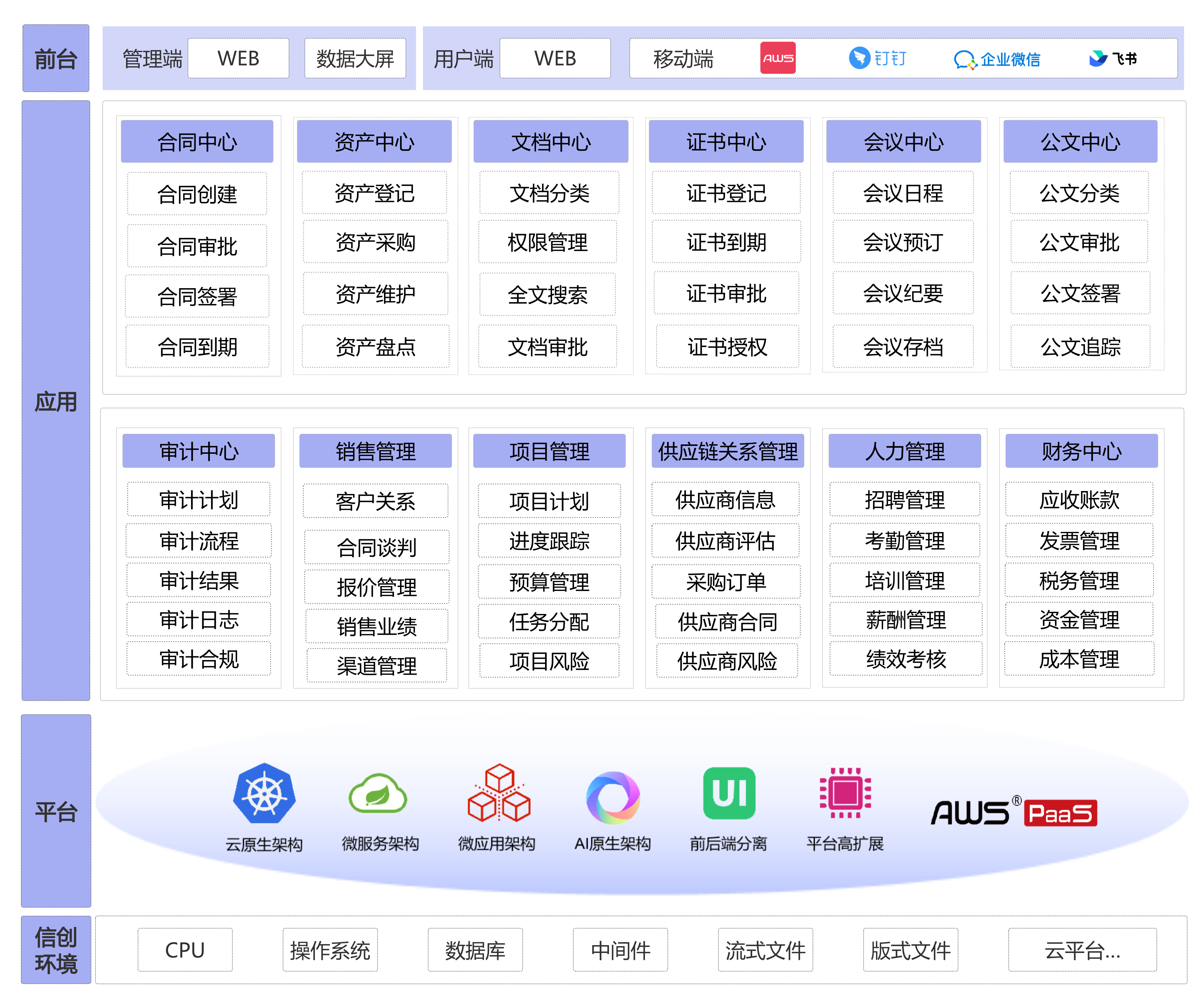Image resolution: width=1204 pixels, height=999 pixels.
Task: Select the 中间件 box
Action: click(x=620, y=950)
